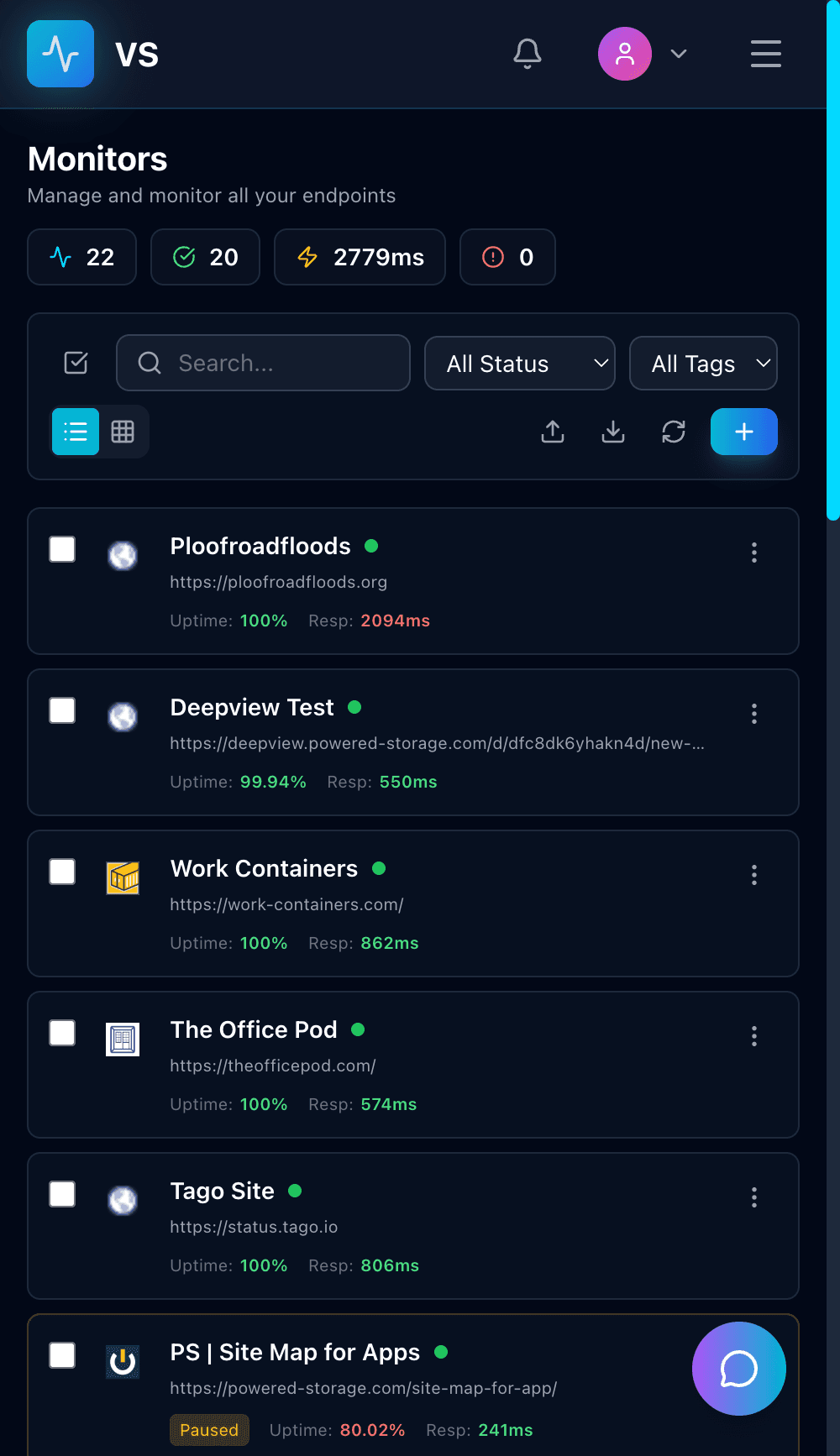Click the Ploofroadfloods globe favicon
Viewport: 840px width, 1456px height.
pyautogui.click(x=123, y=556)
